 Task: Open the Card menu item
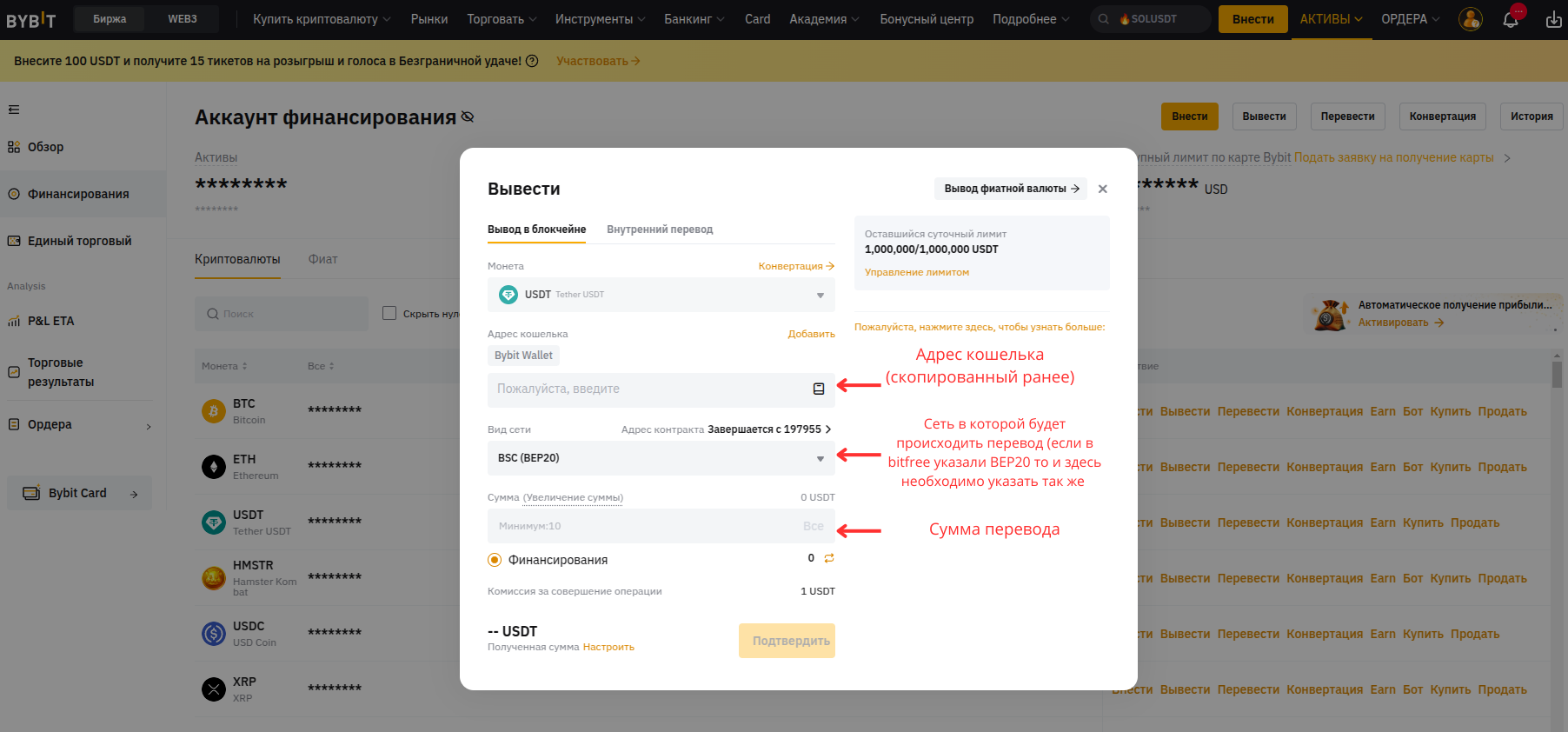pyautogui.click(x=757, y=19)
